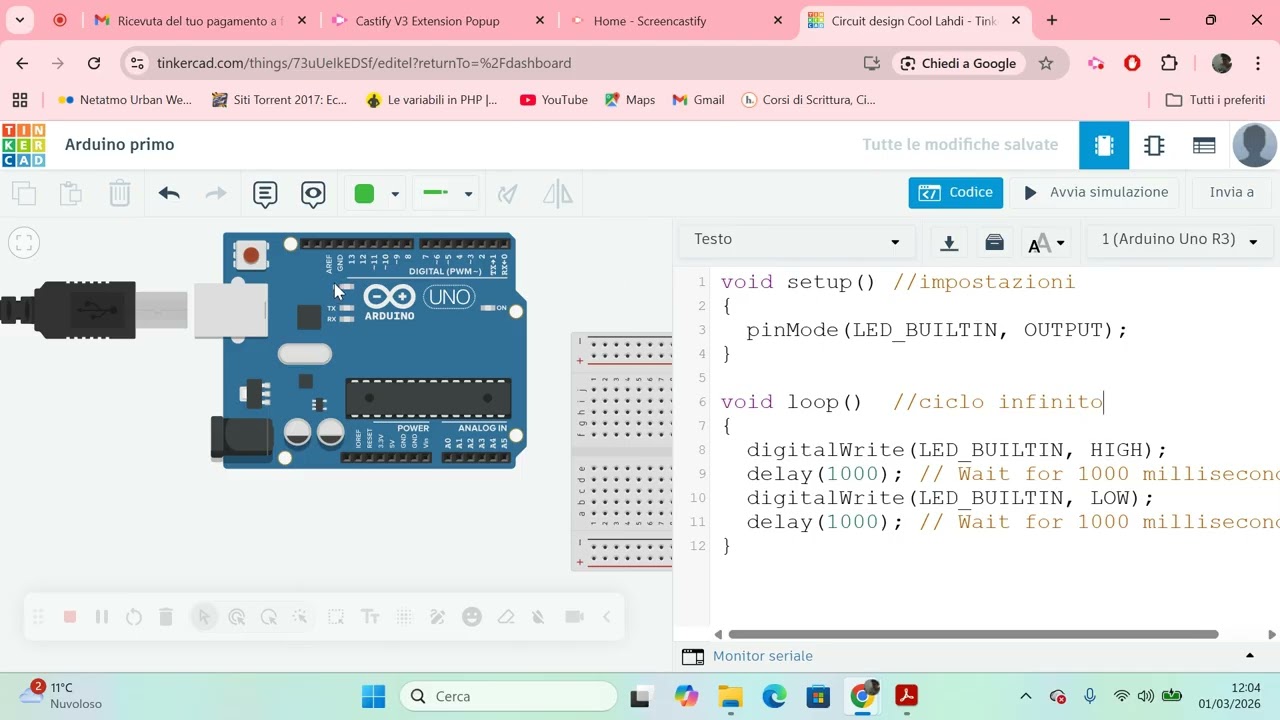Select the dotted blur tool

404,617
